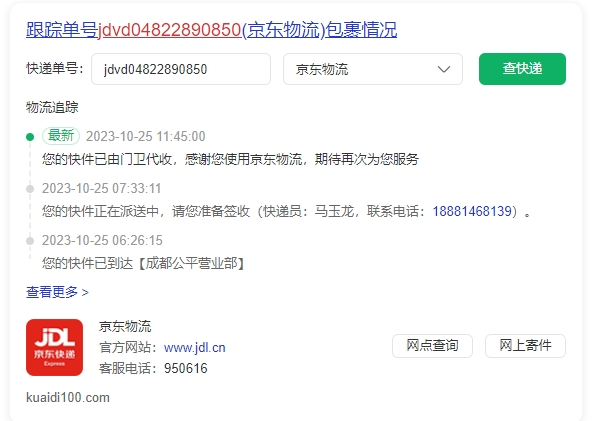Expand the 京东物流 courier dropdown arrow
609x421 pixels.
pyautogui.click(x=444, y=69)
